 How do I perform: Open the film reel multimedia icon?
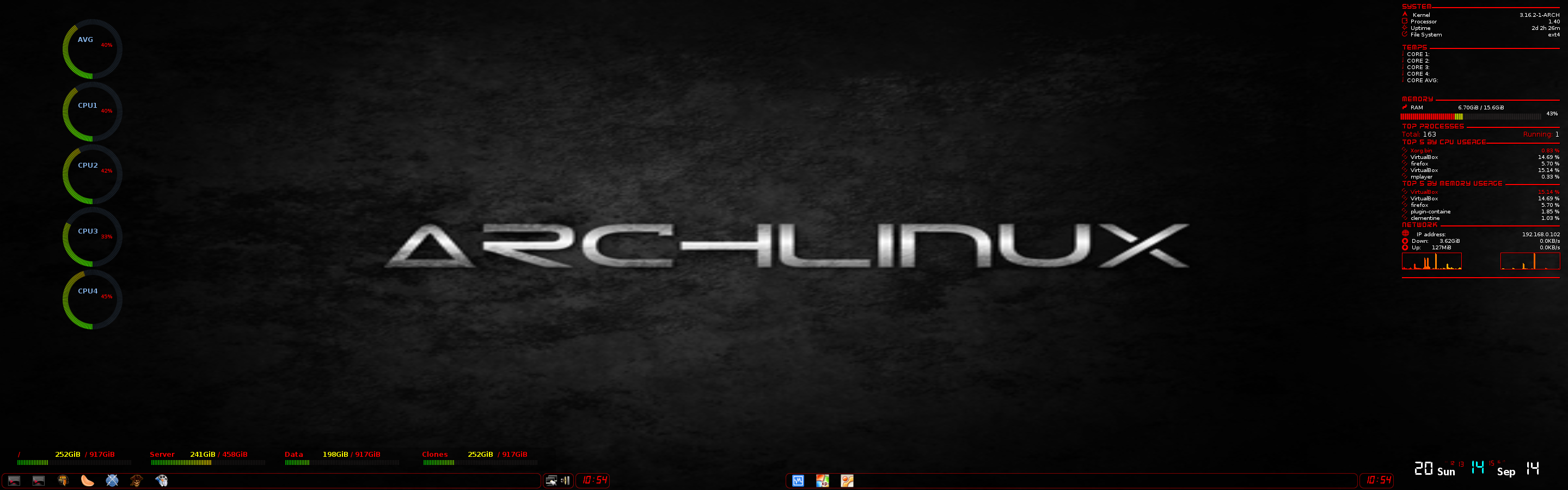pos(161,481)
